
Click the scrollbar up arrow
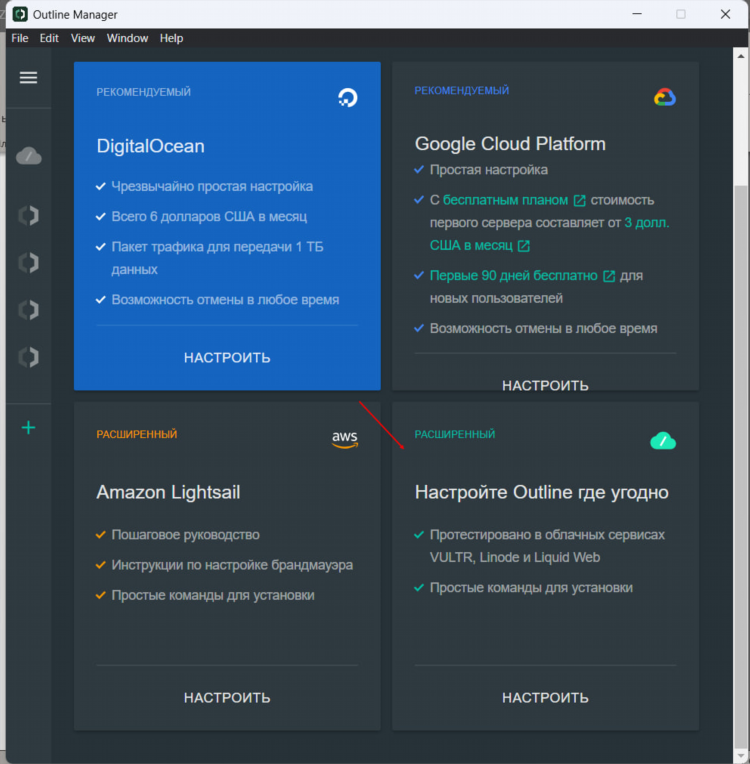tap(741, 56)
